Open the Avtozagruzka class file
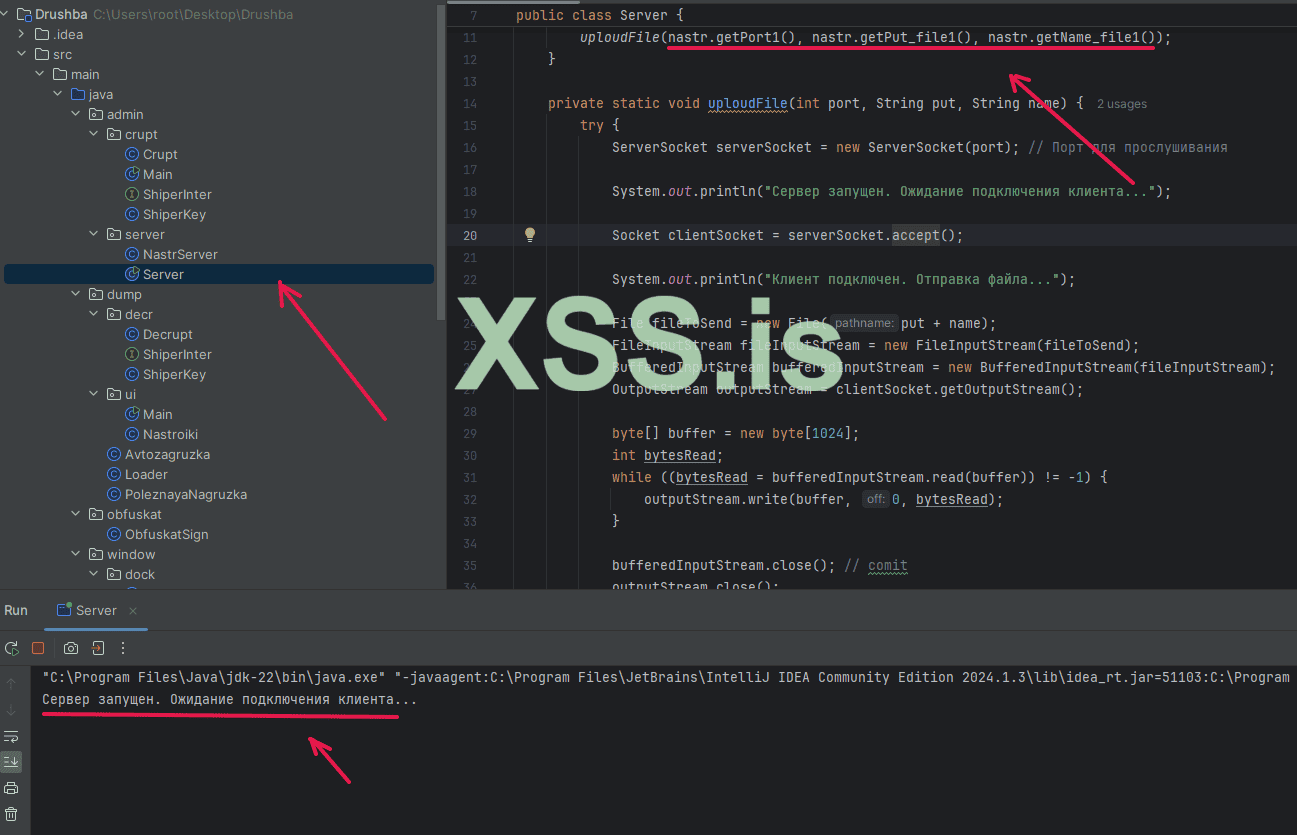1297x835 pixels. pyautogui.click(x=167, y=454)
